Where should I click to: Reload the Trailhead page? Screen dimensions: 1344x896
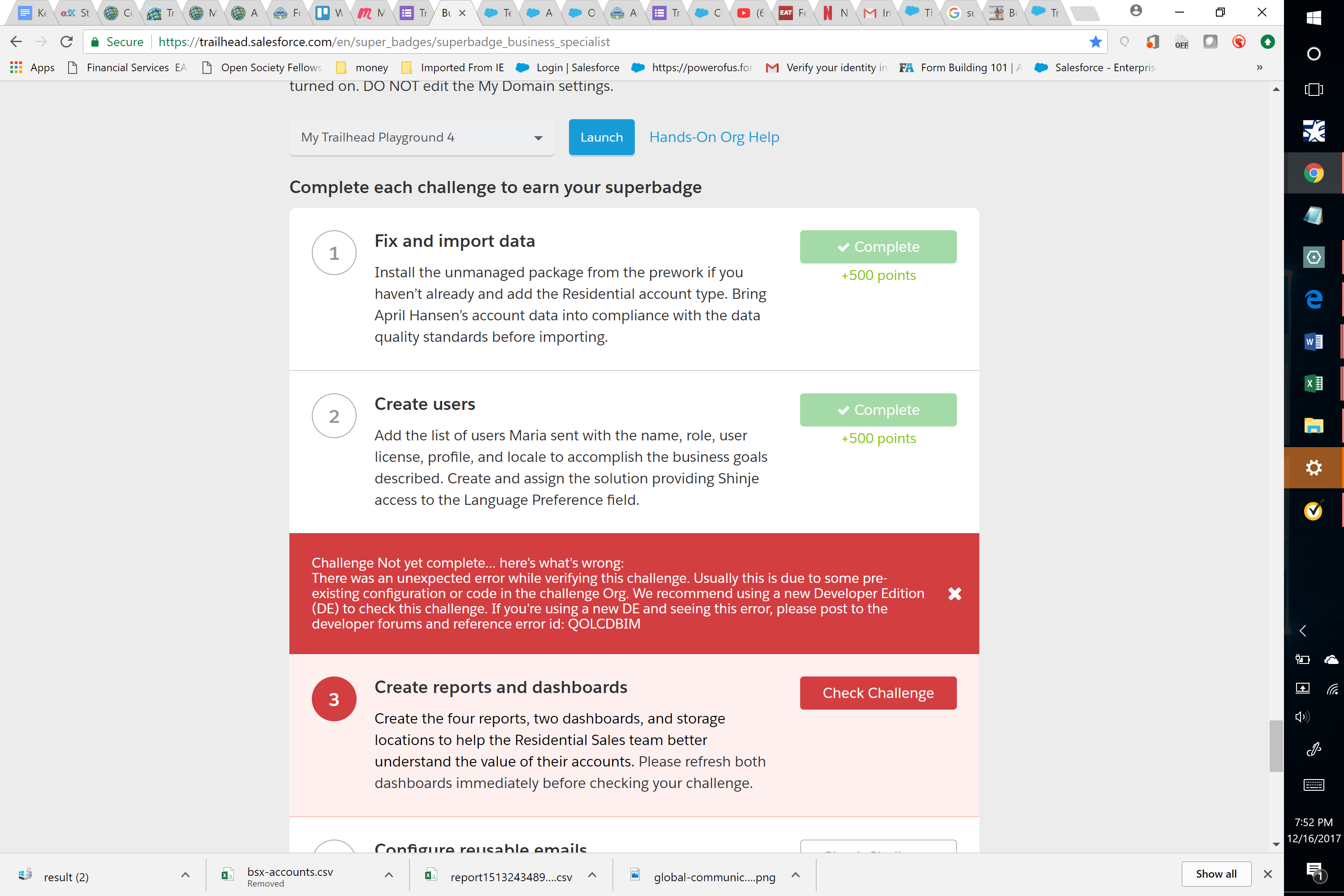coord(67,42)
